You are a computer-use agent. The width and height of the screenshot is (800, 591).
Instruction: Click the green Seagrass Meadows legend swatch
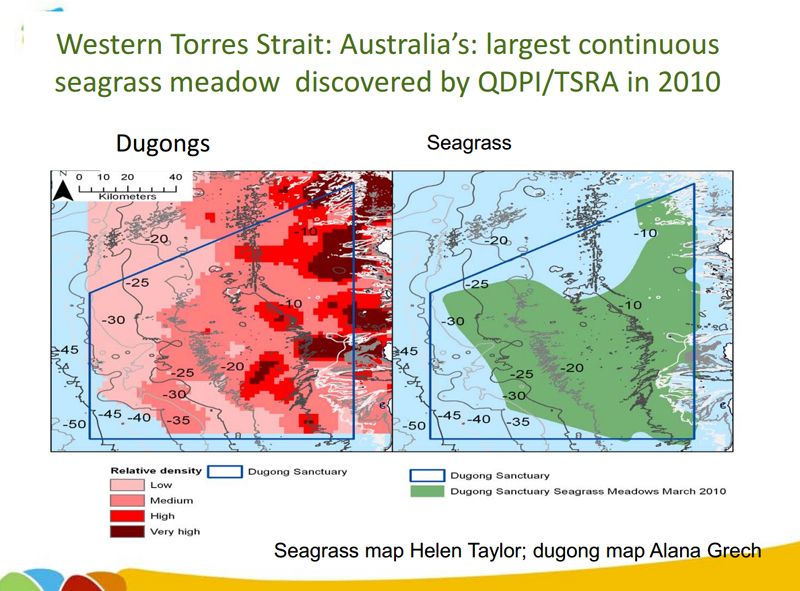click(x=427, y=491)
